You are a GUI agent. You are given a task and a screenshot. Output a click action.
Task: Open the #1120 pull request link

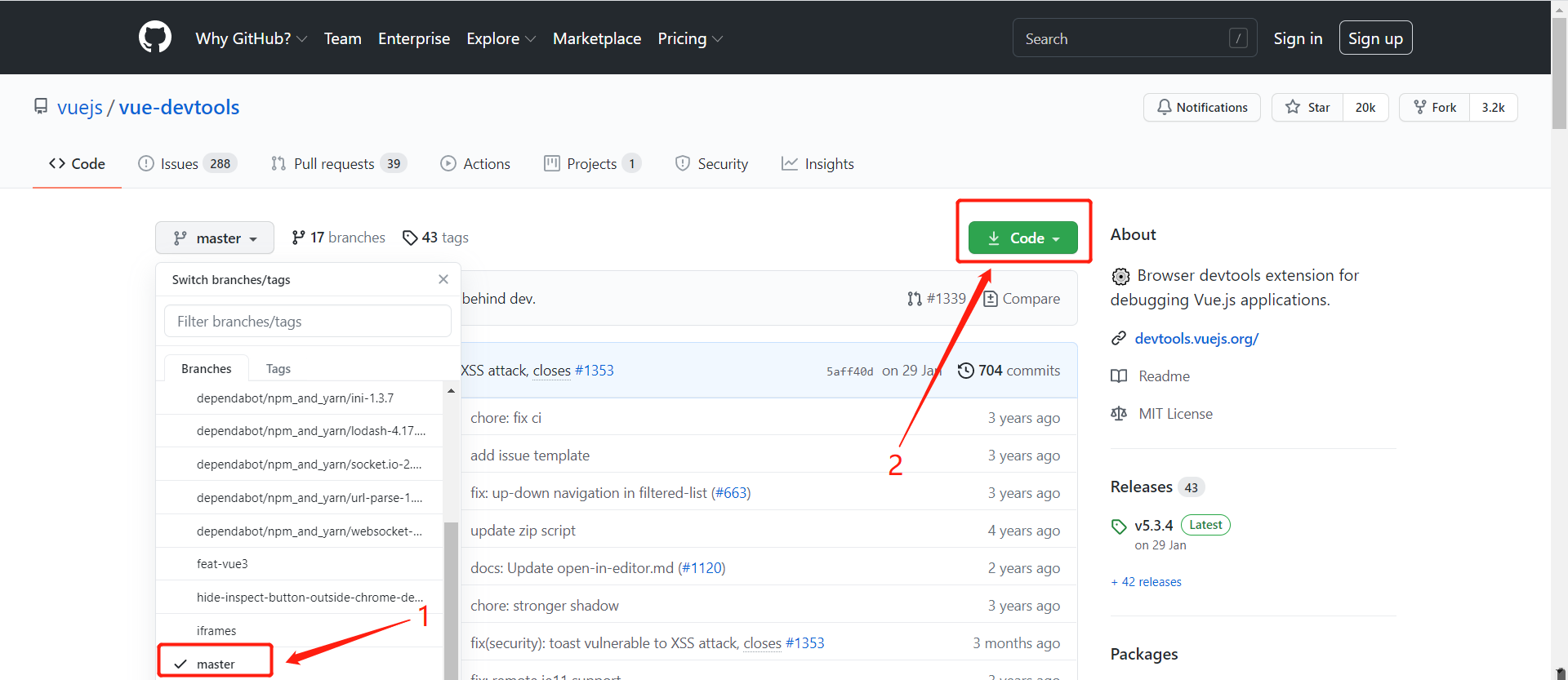click(702, 568)
